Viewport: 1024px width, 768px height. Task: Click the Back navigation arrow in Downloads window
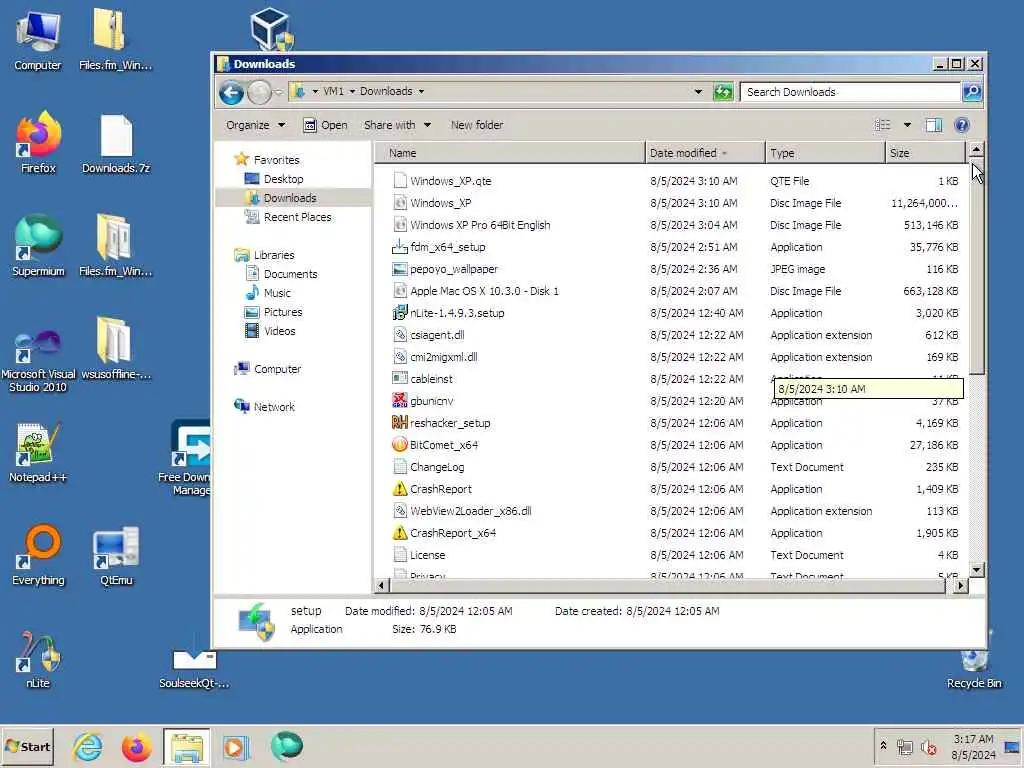[x=231, y=92]
